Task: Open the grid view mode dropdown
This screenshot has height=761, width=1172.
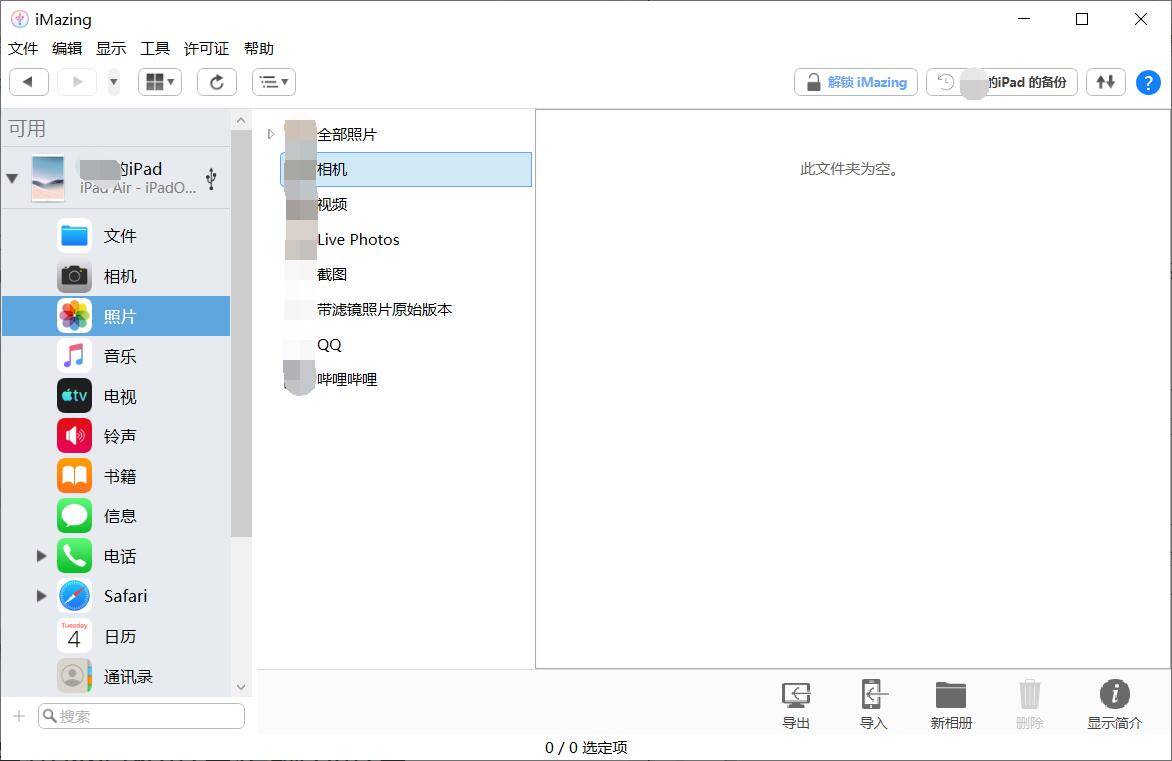Action: [x=160, y=82]
